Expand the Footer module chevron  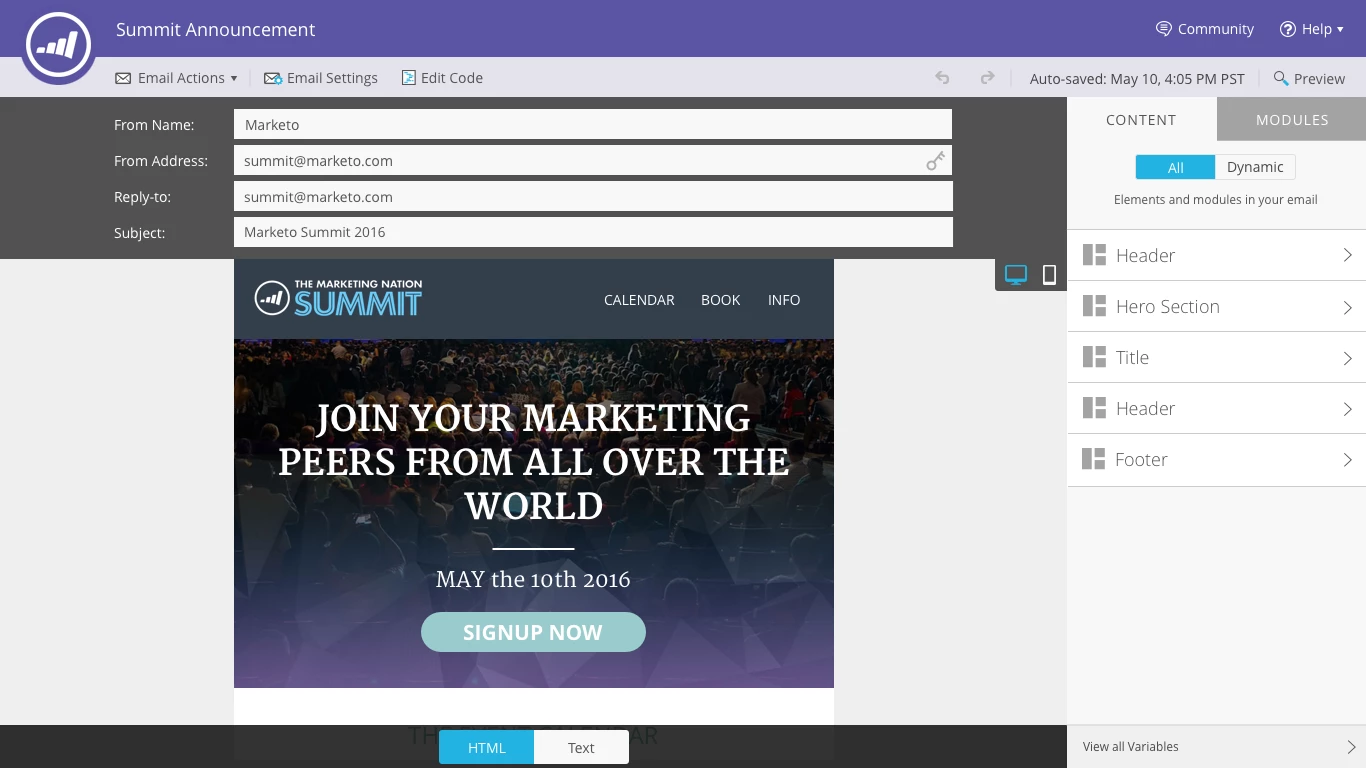pos(1348,460)
